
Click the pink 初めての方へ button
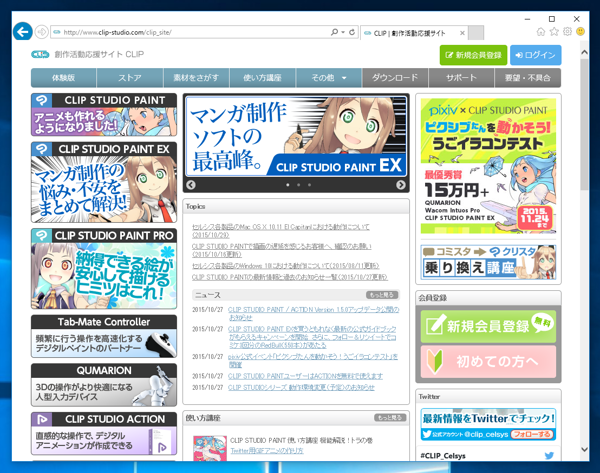pos(488,362)
